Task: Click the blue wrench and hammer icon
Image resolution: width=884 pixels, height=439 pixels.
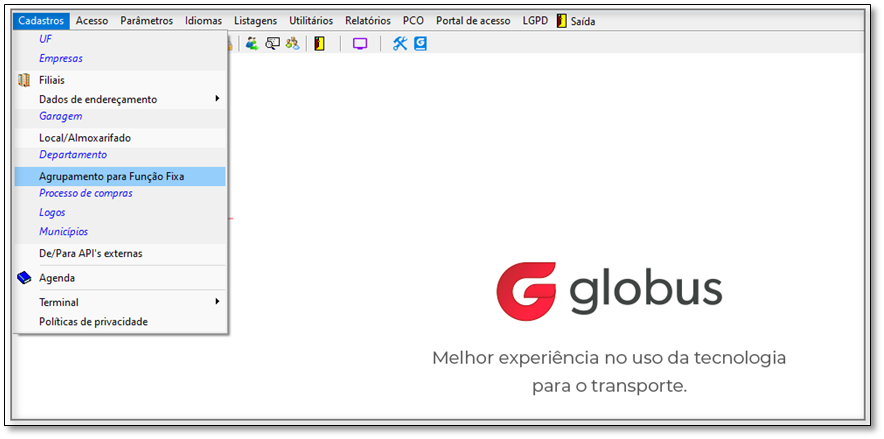Action: click(400, 43)
